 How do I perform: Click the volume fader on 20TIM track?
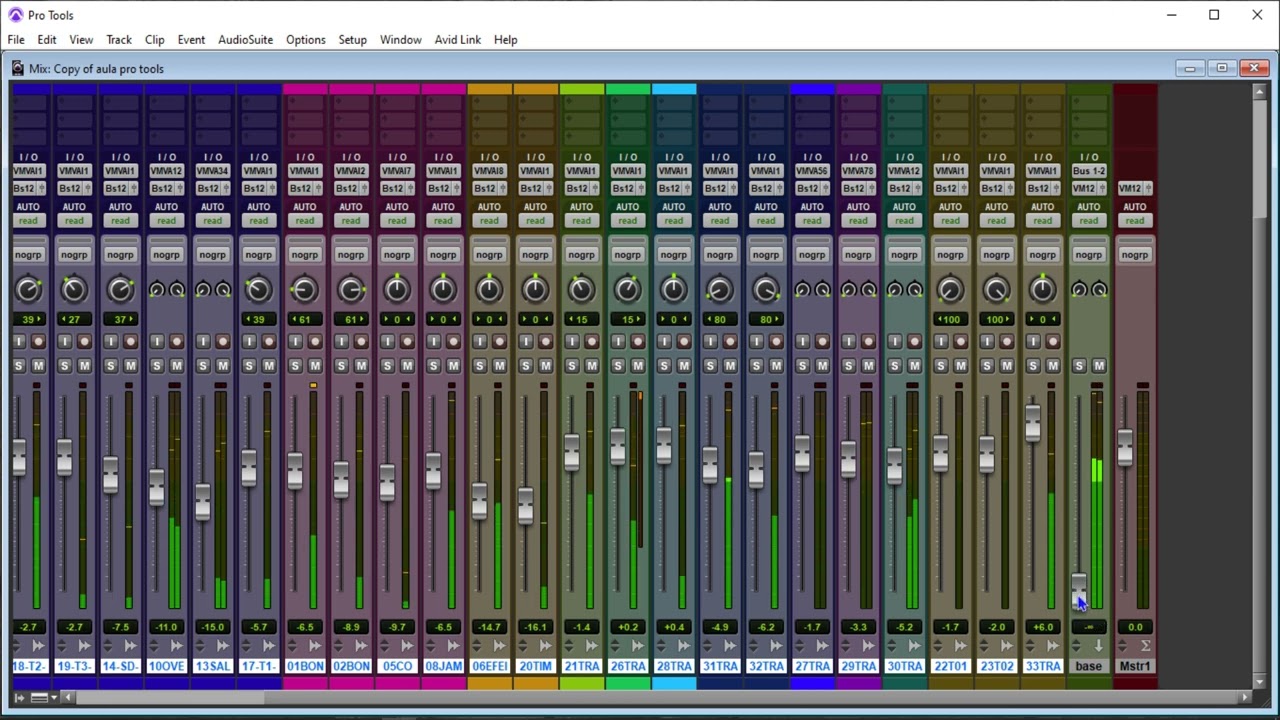pyautogui.click(x=525, y=505)
